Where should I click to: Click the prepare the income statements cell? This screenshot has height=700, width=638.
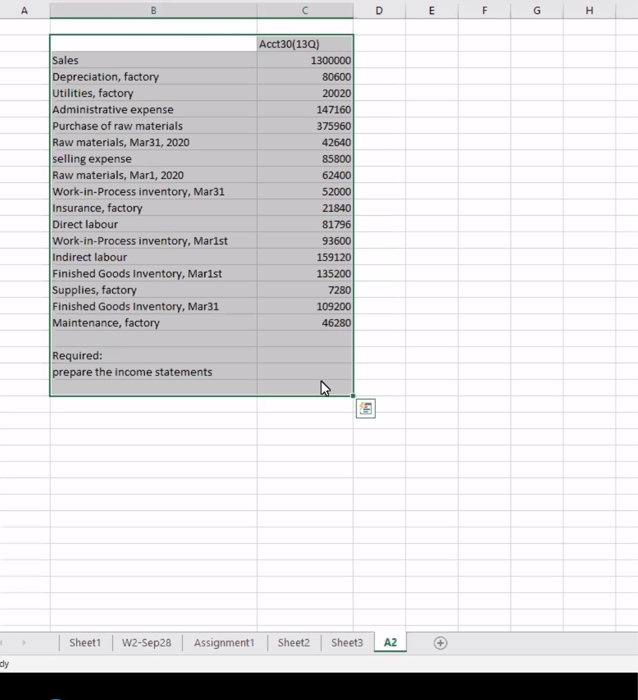(x=154, y=372)
